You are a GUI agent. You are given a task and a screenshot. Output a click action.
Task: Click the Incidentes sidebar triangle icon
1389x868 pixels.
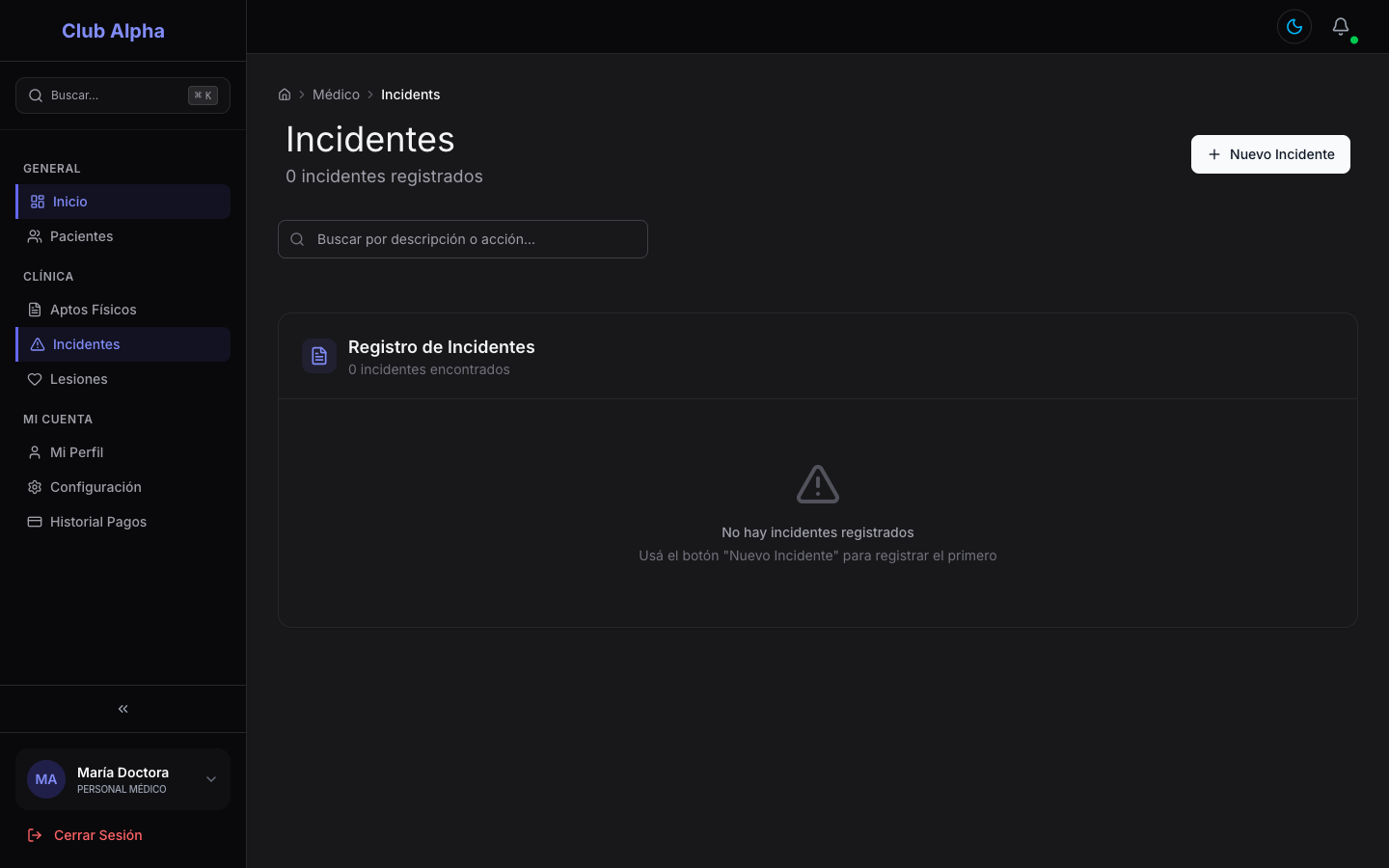click(38, 344)
